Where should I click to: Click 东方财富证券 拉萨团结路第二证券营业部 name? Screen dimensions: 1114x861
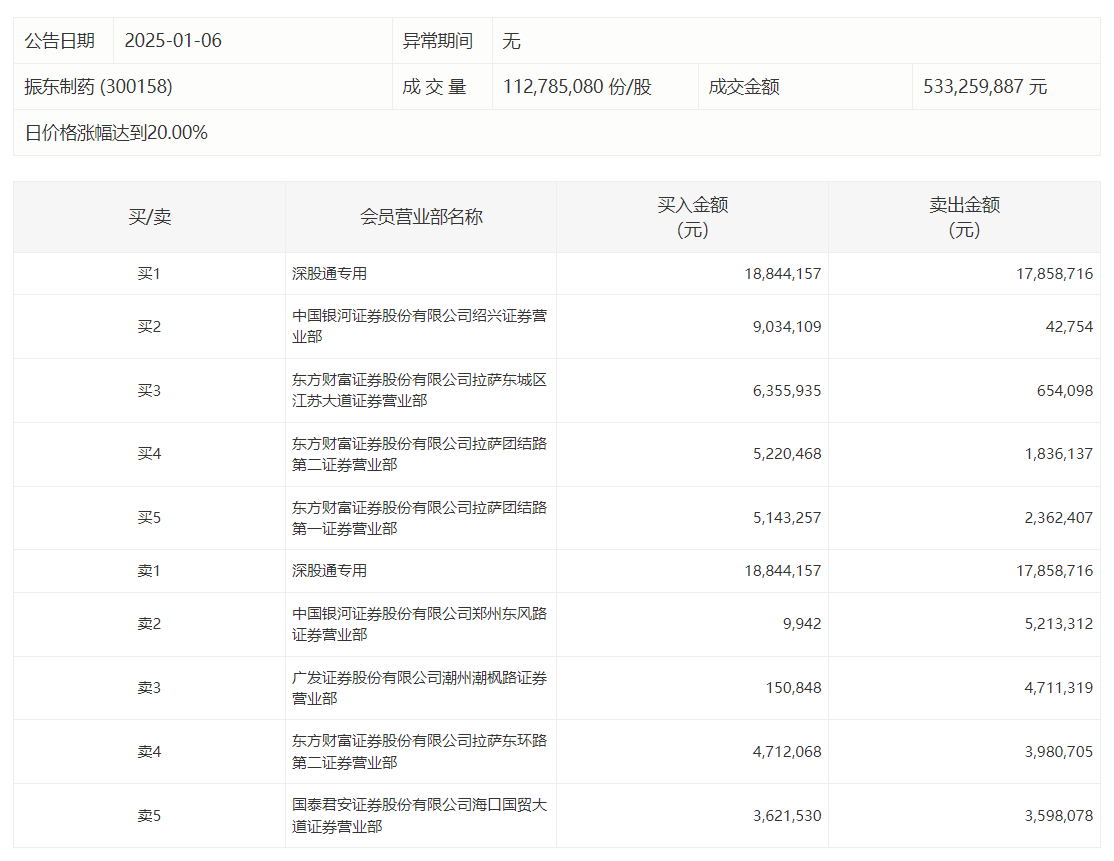click(x=419, y=454)
